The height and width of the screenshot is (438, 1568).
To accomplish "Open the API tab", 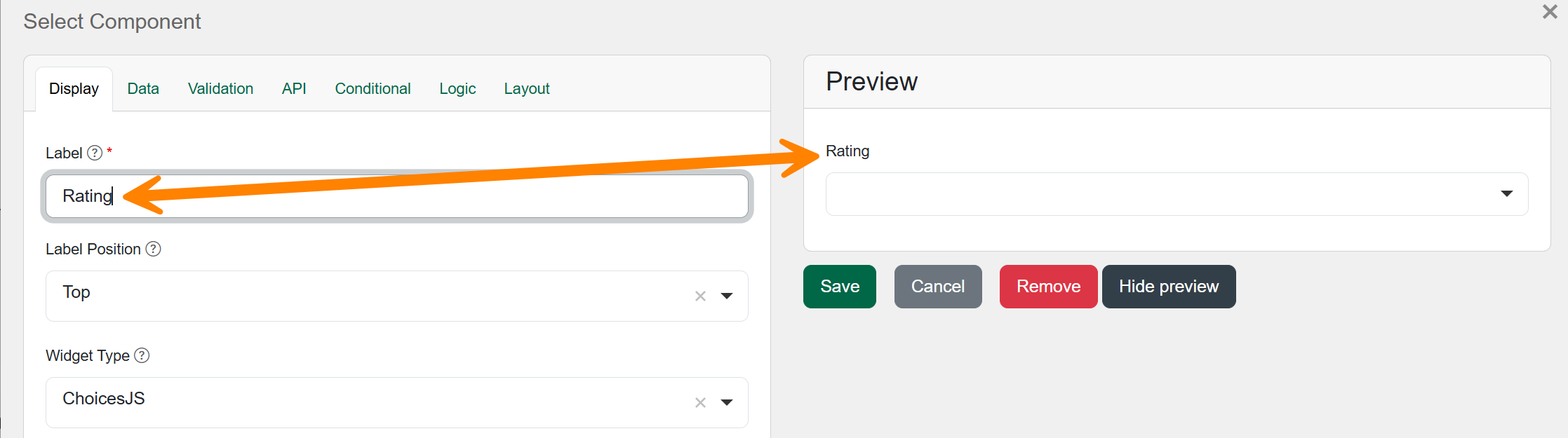I will coord(294,89).
